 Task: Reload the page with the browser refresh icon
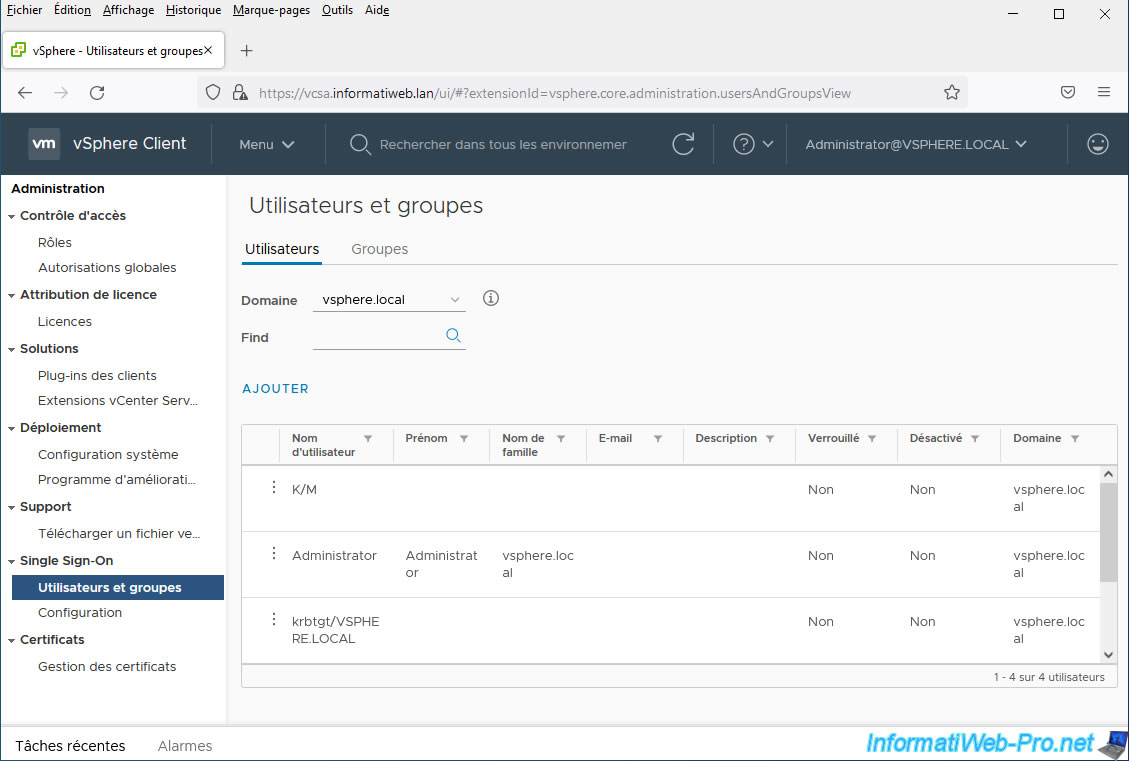click(x=97, y=93)
